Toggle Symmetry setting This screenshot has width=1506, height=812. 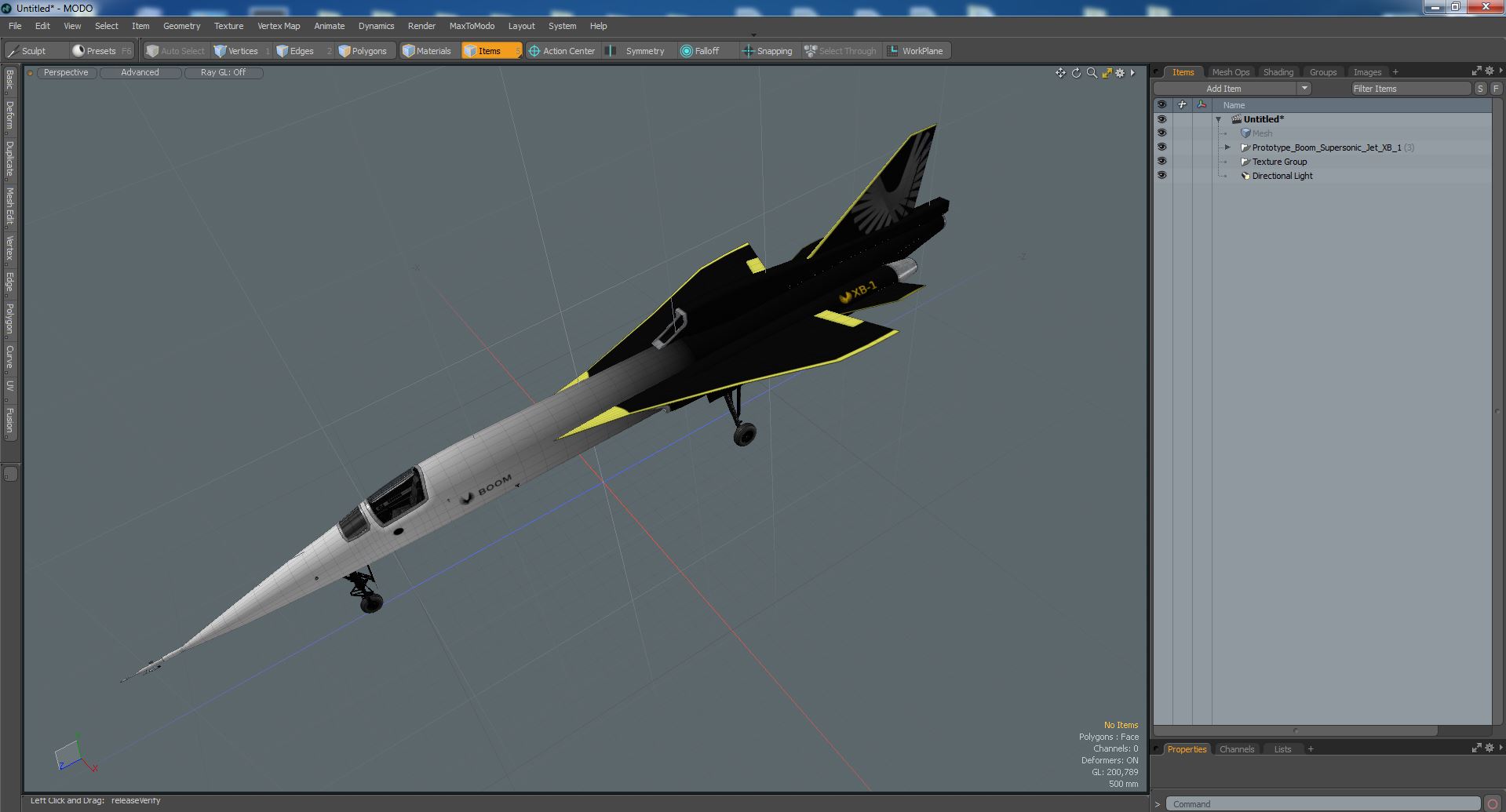click(x=640, y=51)
